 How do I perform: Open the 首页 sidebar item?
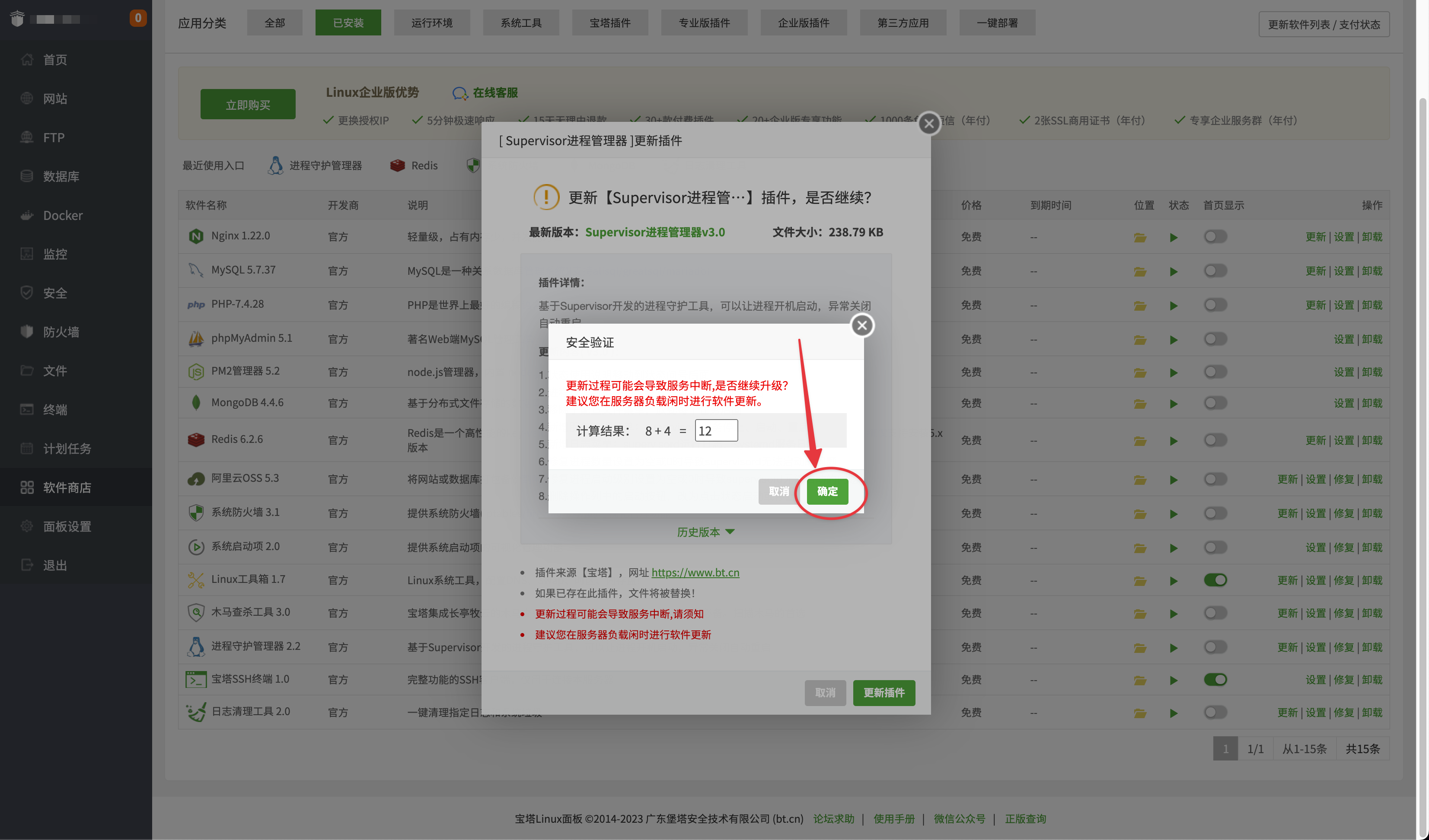[x=54, y=60]
